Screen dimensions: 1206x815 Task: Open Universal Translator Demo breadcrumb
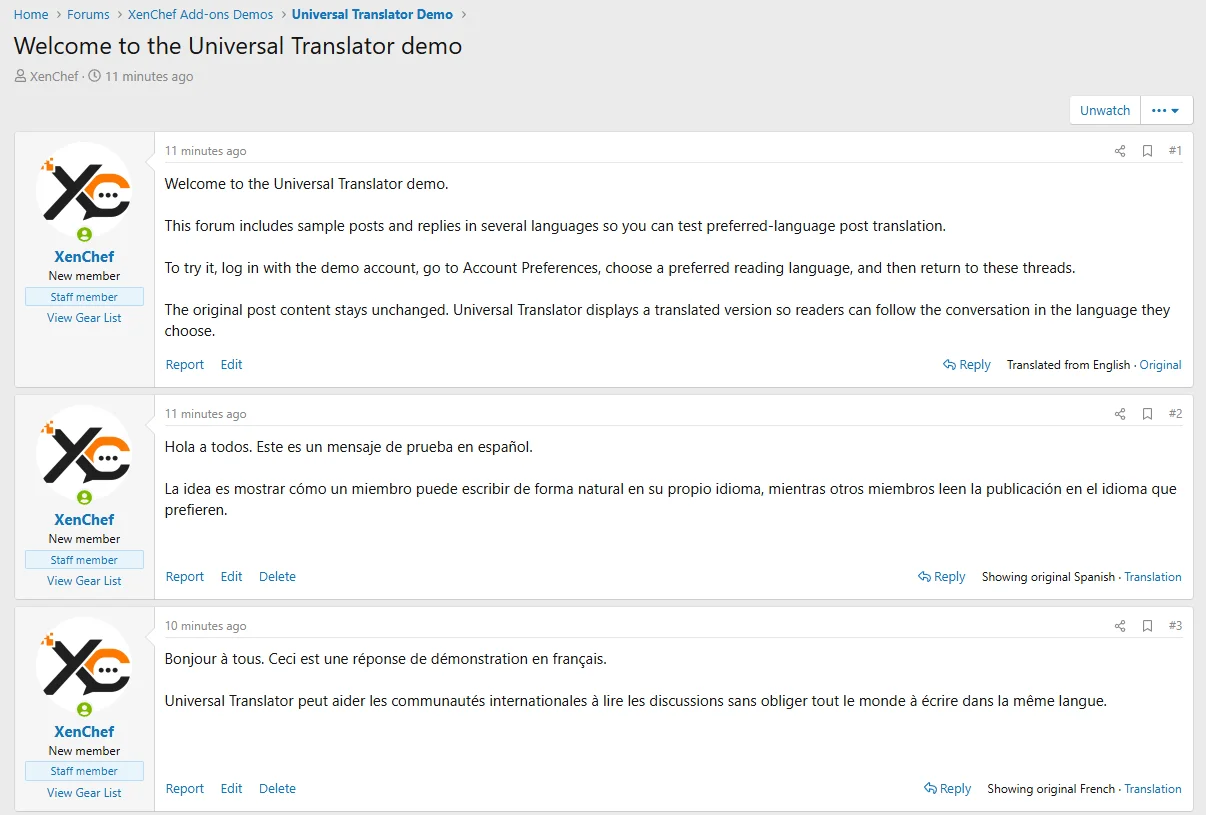pos(372,14)
